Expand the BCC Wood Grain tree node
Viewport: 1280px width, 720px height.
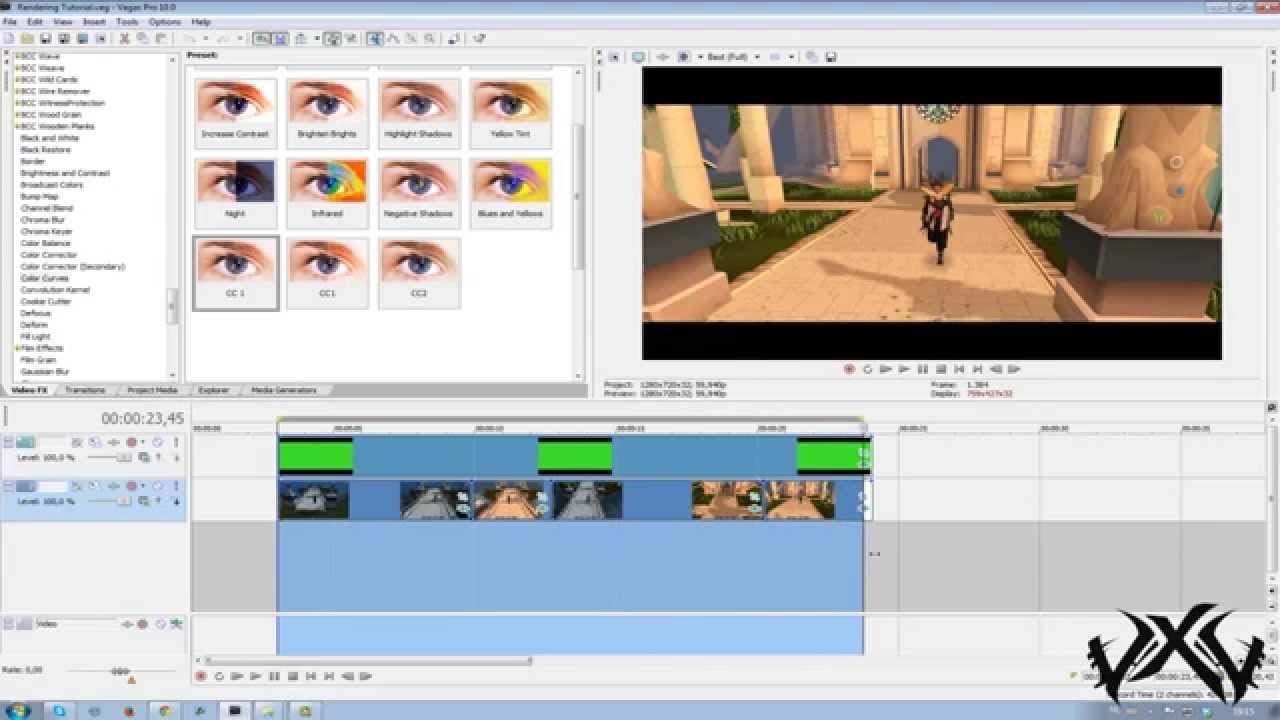(18, 115)
